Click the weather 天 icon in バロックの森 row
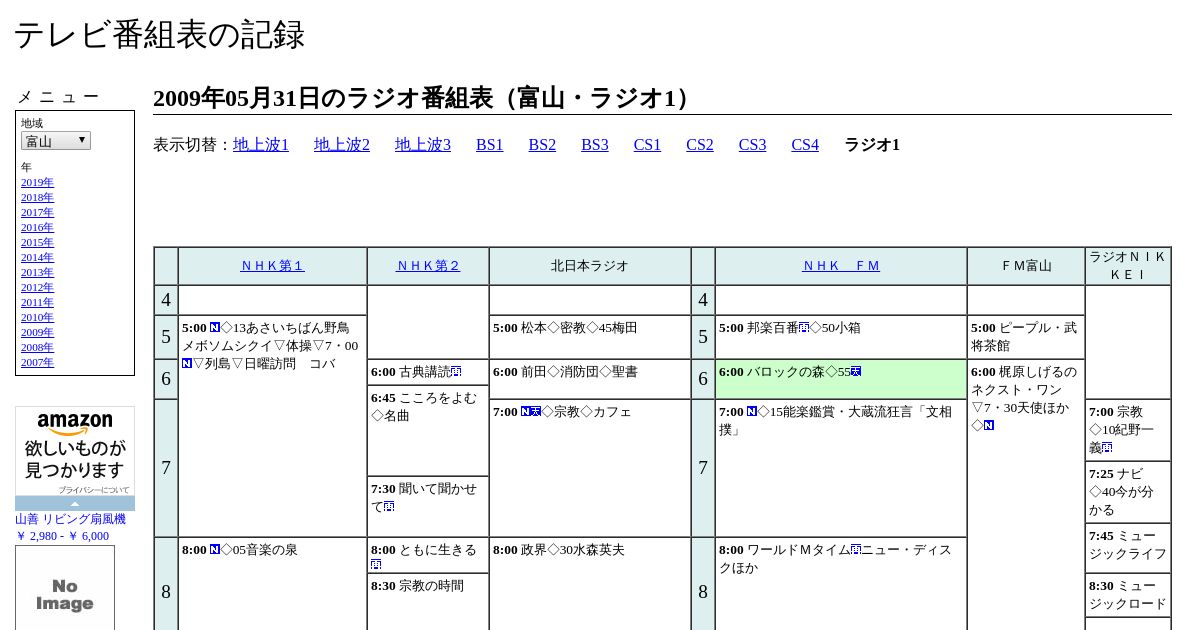This screenshot has width=1200, height=630. [856, 371]
